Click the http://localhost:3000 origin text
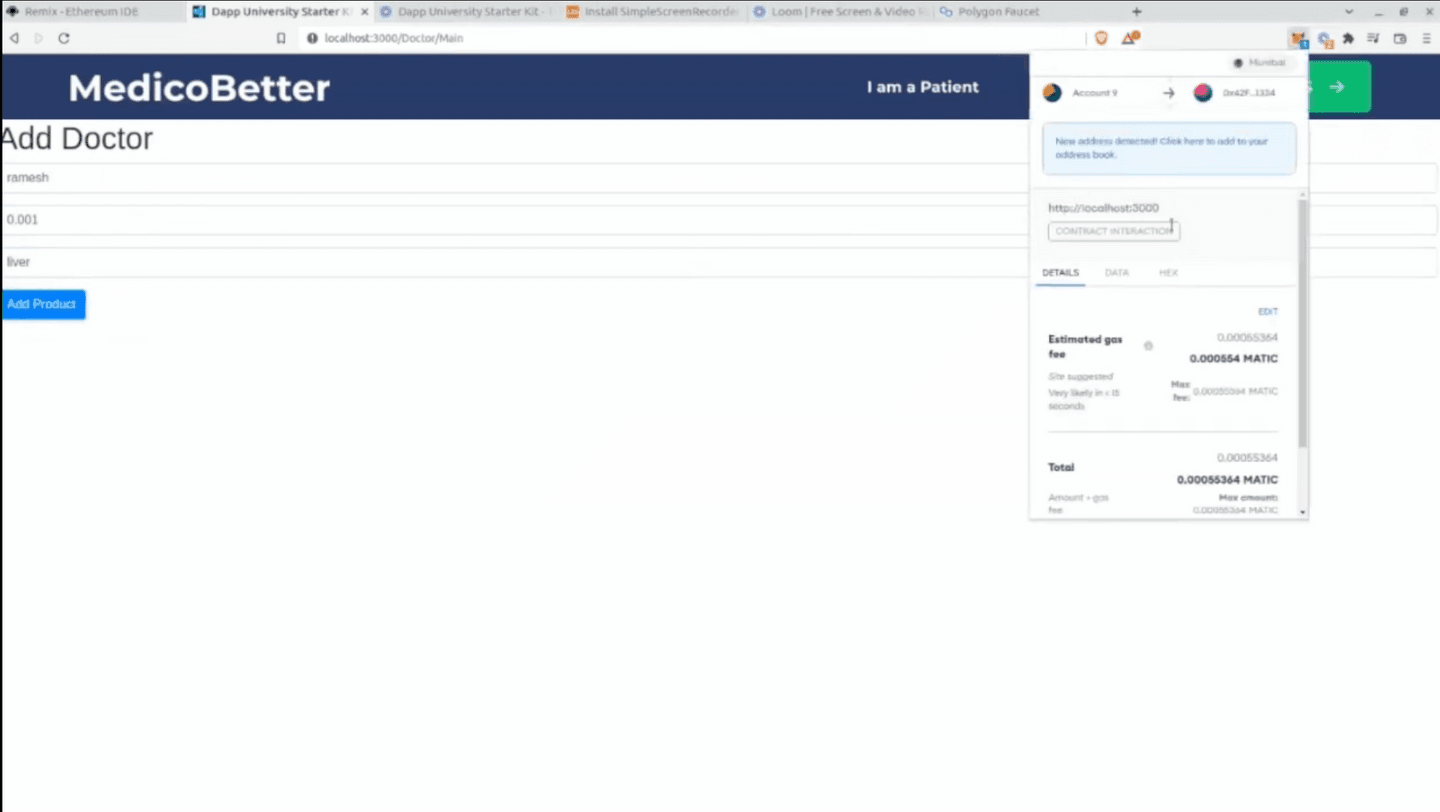This screenshot has height=812, width=1440. [x=1103, y=208]
